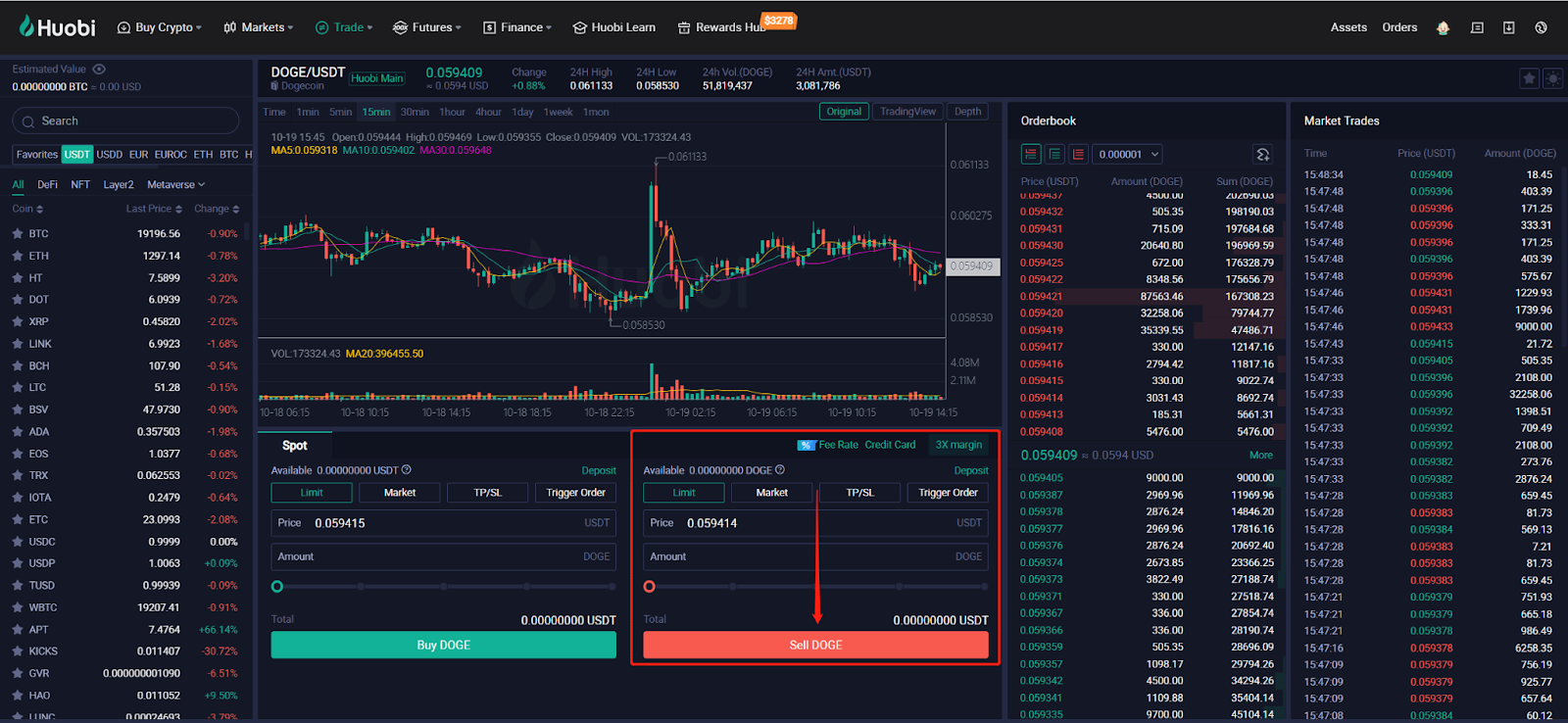This screenshot has width=1568, height=723.
Task: Focus the buy Price input field
Action: click(444, 523)
